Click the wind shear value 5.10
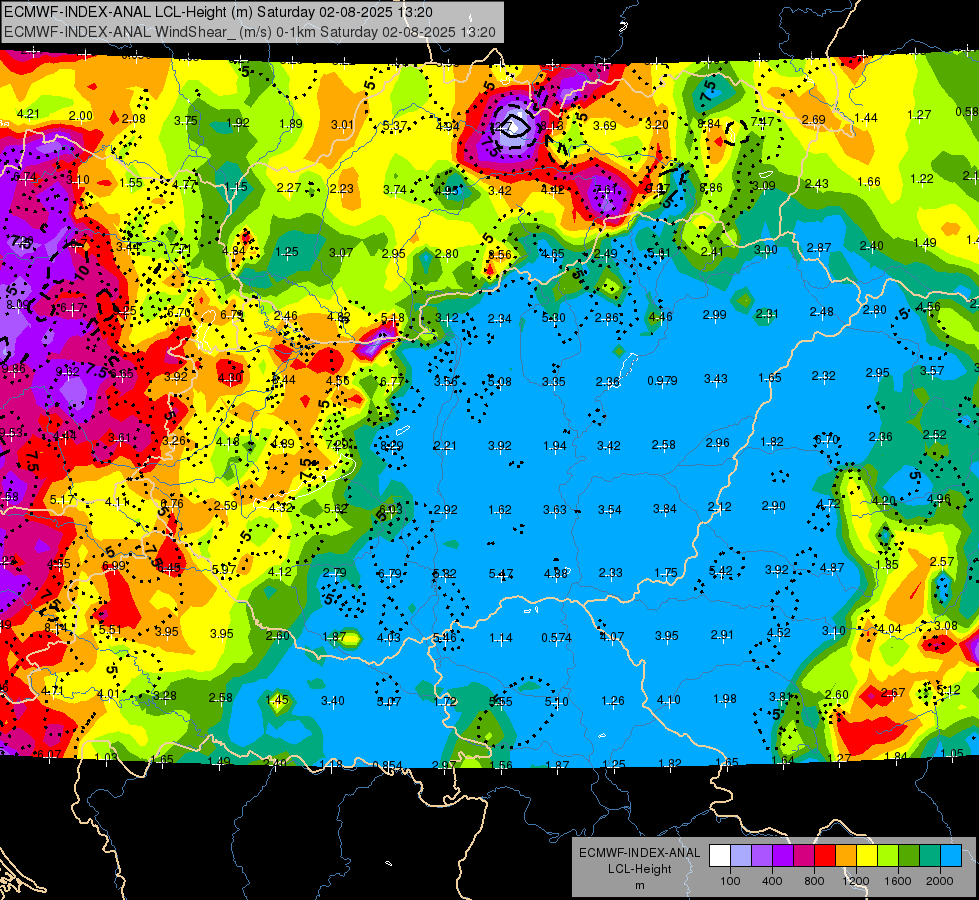The height and width of the screenshot is (900, 979). 556,701
